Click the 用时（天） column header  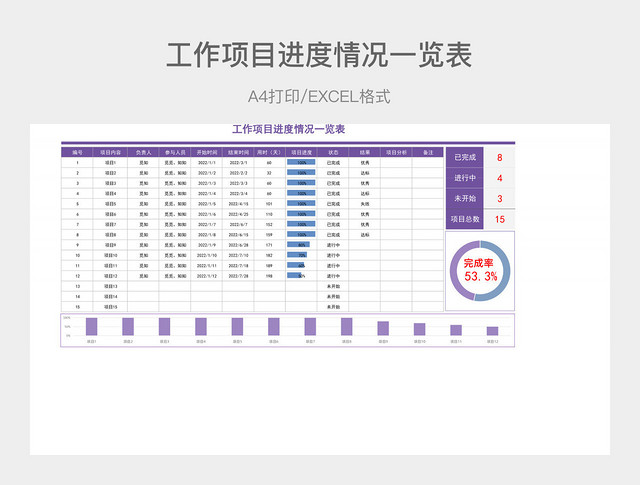click(269, 152)
